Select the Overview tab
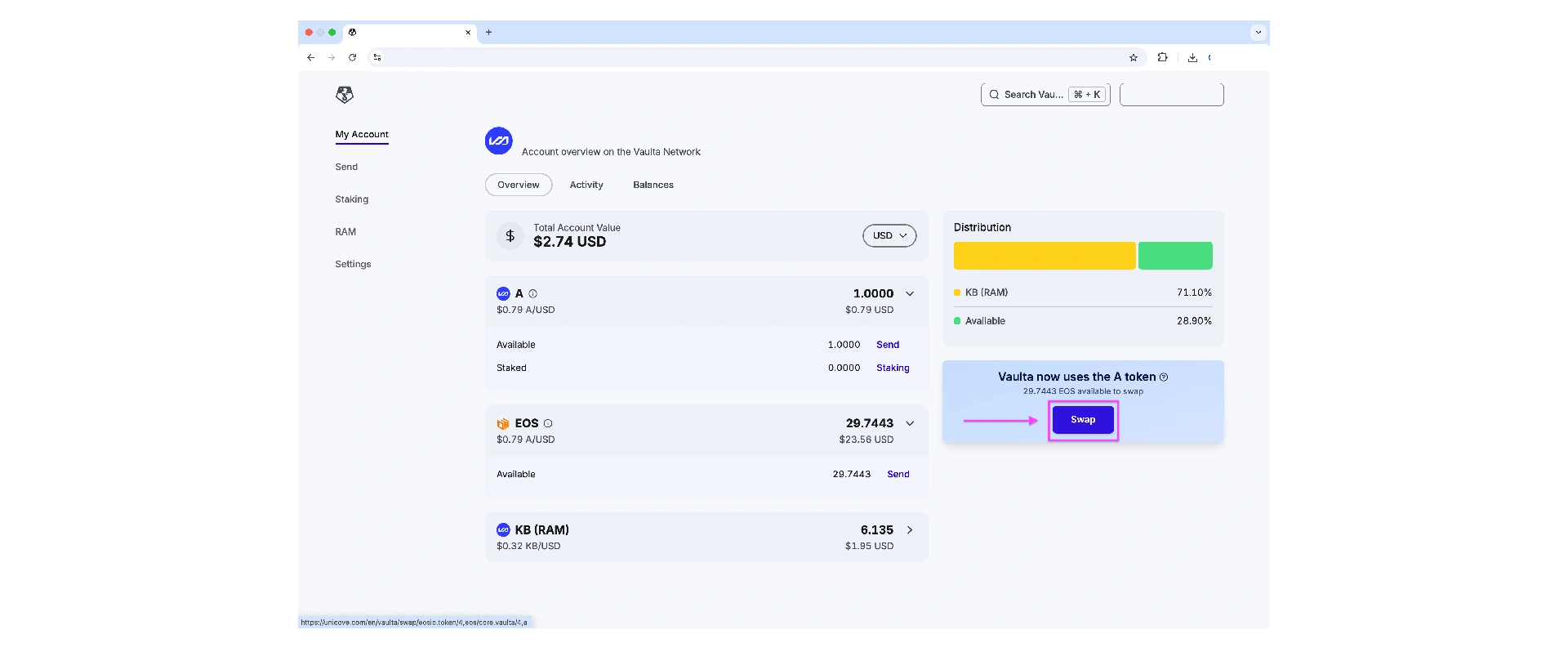This screenshot has height=652, width=1568. tap(519, 185)
